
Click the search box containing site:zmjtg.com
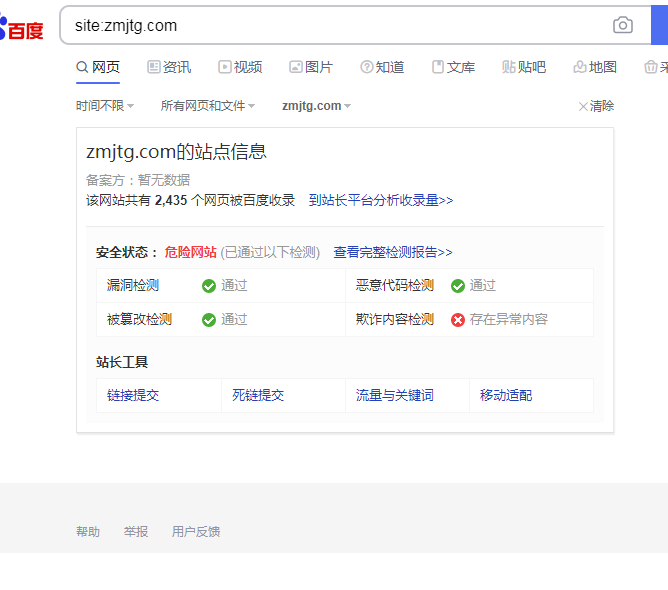pyautogui.click(x=330, y=25)
